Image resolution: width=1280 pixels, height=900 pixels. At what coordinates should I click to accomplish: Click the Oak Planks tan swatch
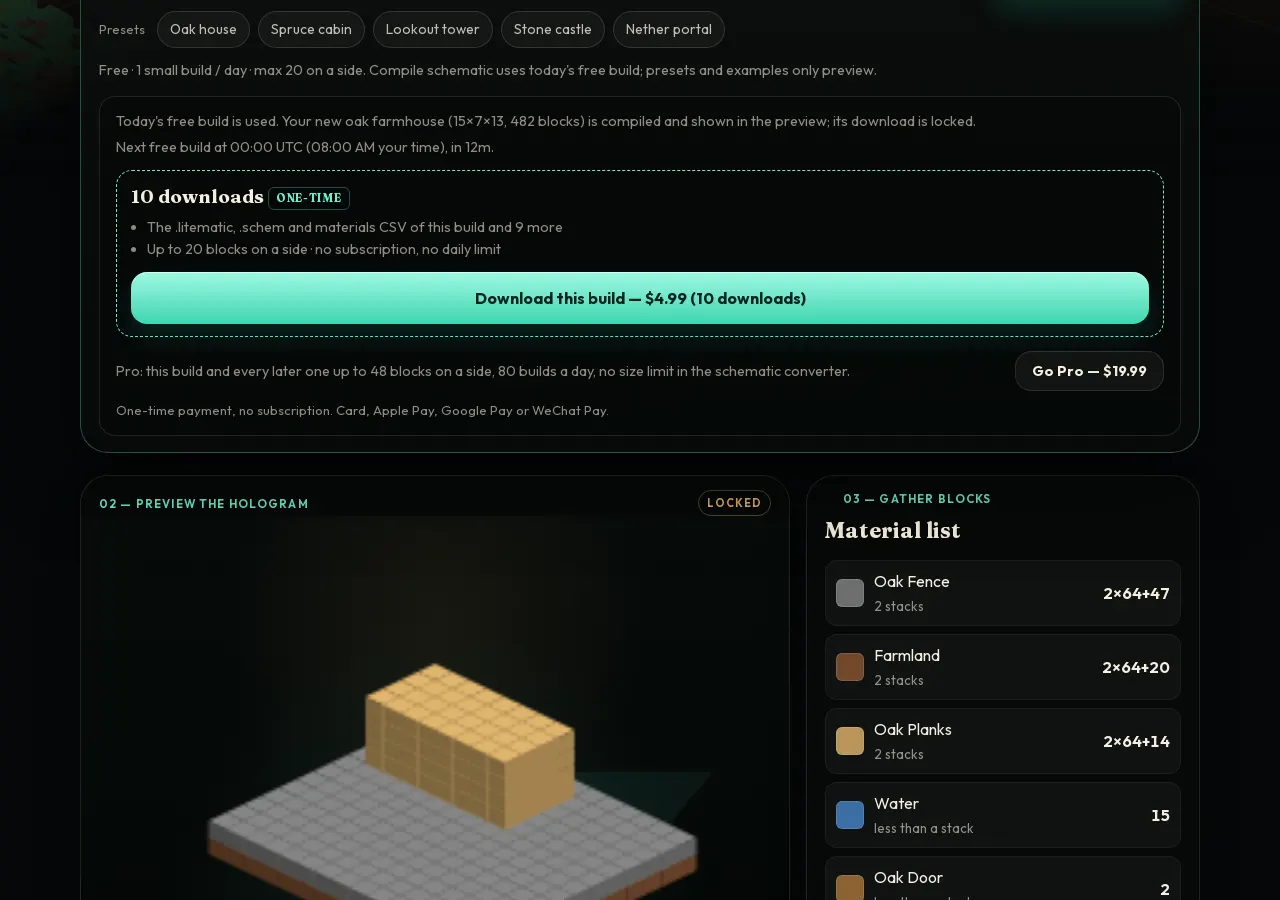850,741
